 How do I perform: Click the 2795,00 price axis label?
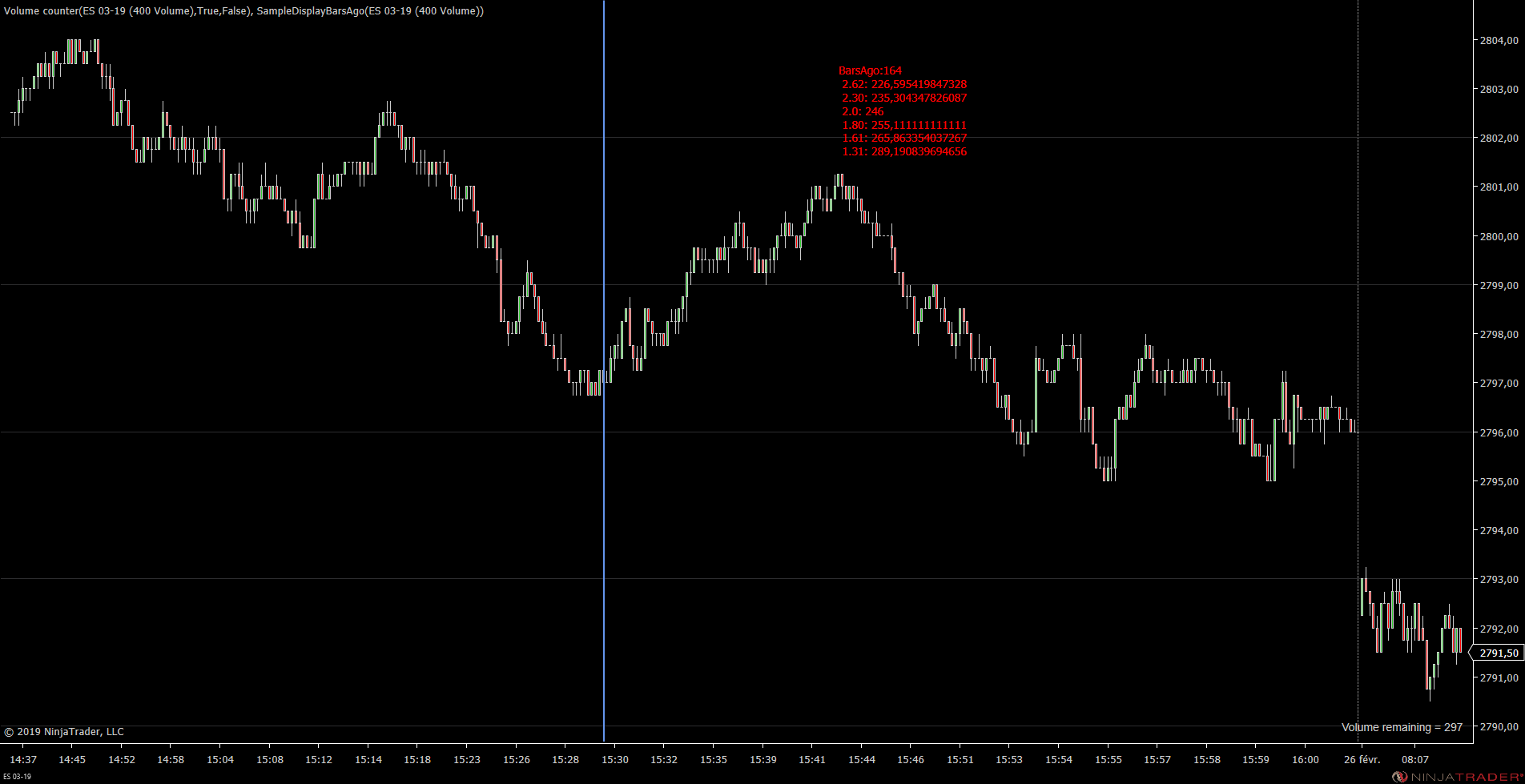pyautogui.click(x=1499, y=481)
